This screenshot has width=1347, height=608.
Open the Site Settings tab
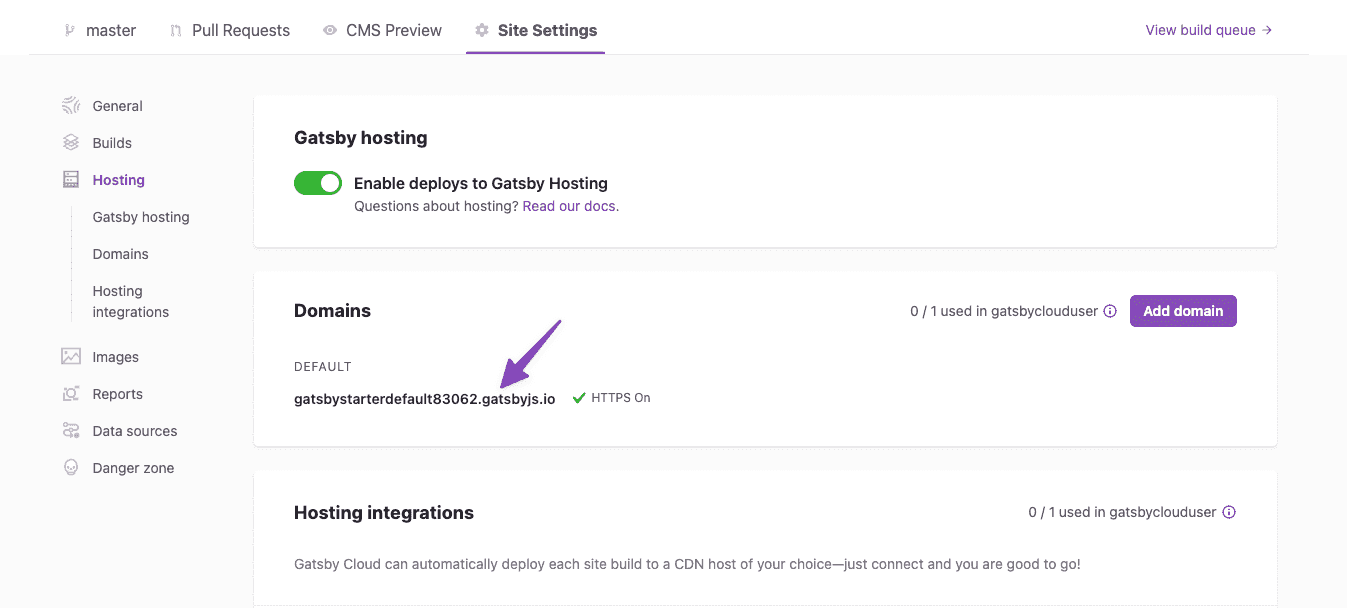pyautogui.click(x=546, y=30)
